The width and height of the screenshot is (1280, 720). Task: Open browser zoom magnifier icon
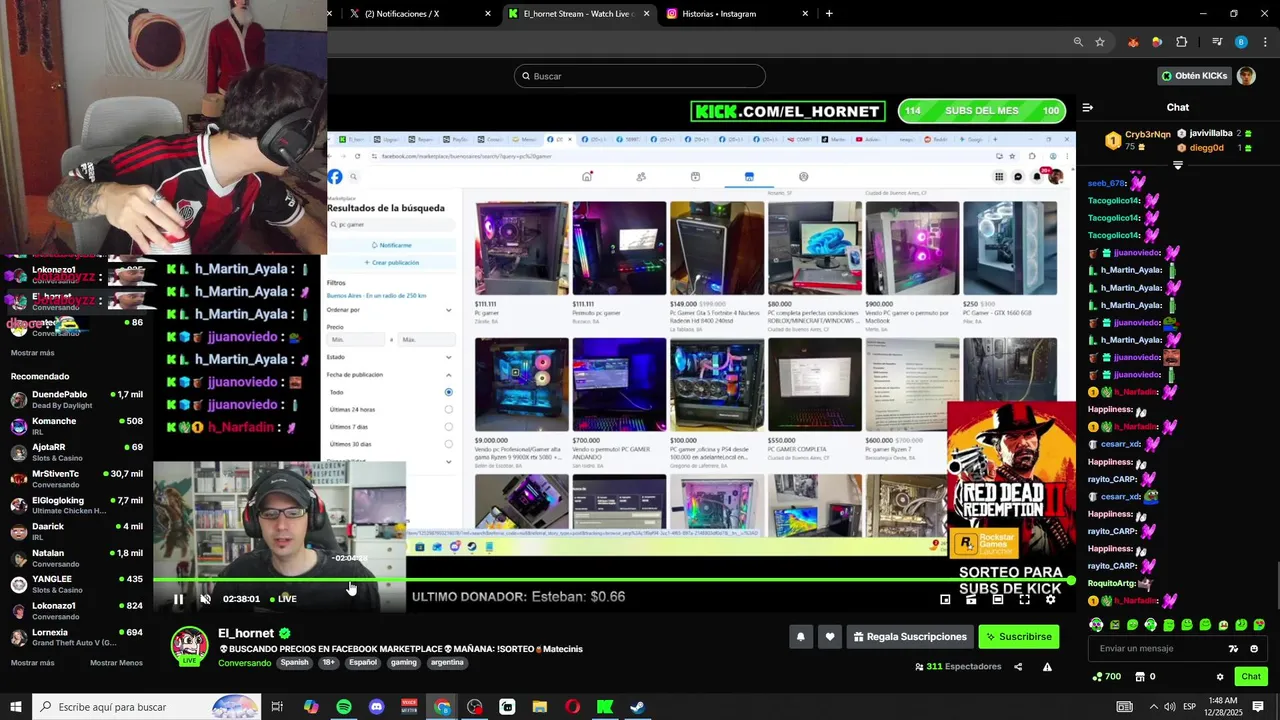point(1078,42)
